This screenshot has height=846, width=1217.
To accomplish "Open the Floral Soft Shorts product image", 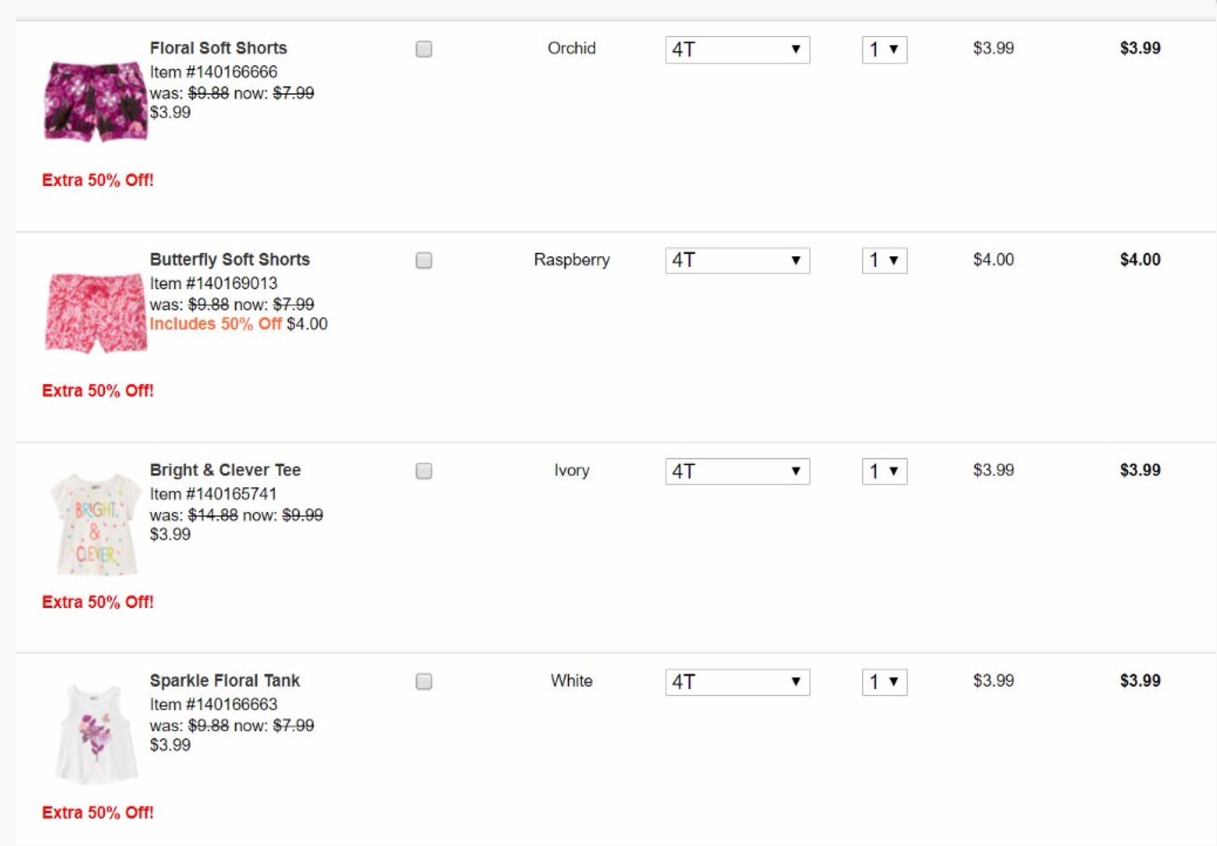I will (x=95, y=101).
